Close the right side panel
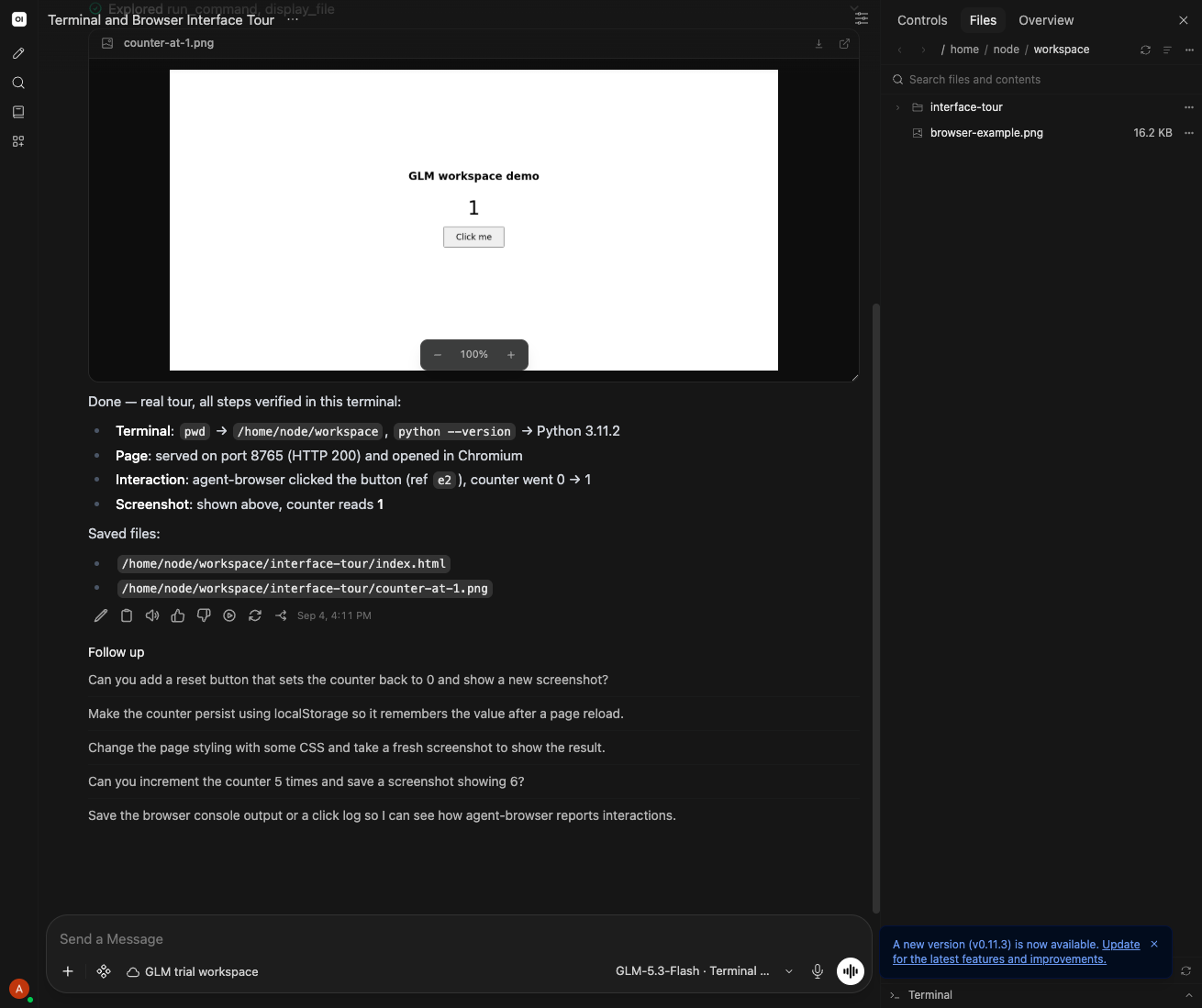The height and width of the screenshot is (1008, 1202). point(1184,20)
